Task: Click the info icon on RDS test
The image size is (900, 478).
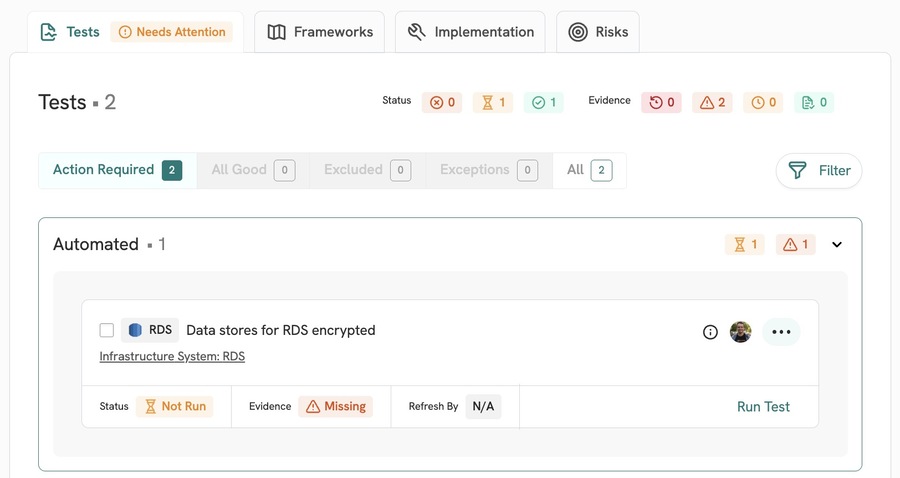Action: pos(710,332)
